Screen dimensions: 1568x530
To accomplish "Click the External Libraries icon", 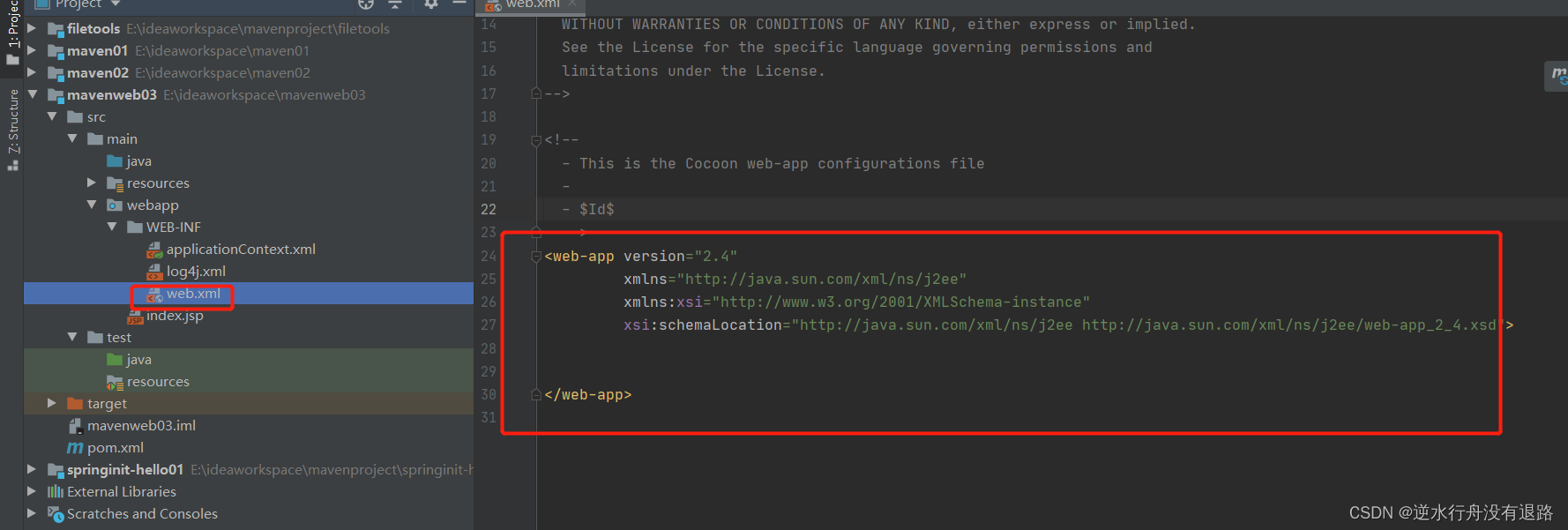I will 56,492.
